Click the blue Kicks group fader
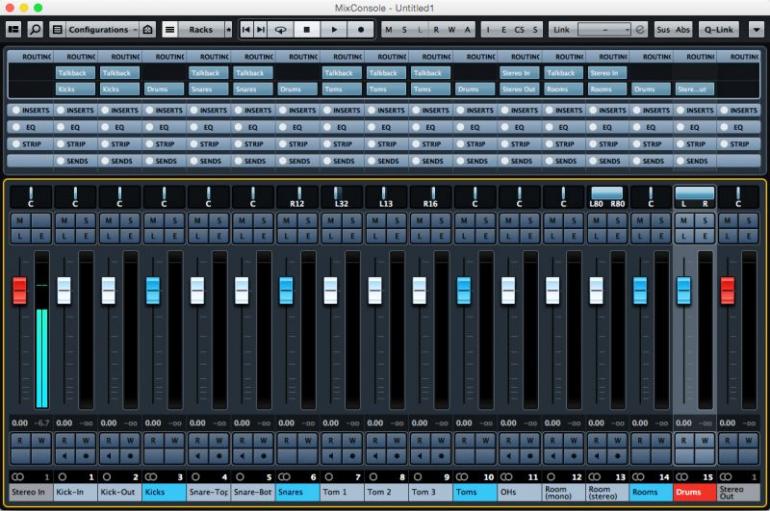This screenshot has height=511, width=770. (153, 291)
